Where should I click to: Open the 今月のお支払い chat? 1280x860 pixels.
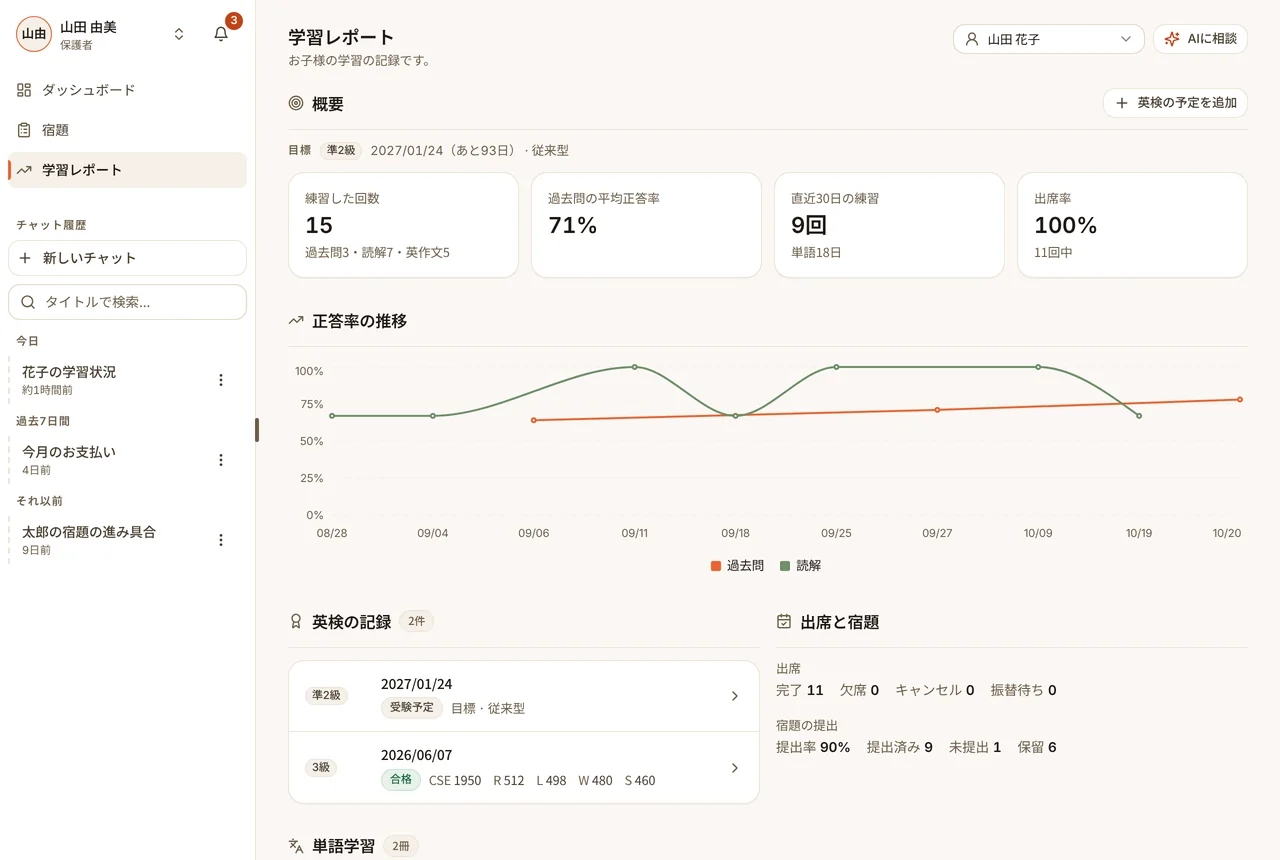(110, 460)
